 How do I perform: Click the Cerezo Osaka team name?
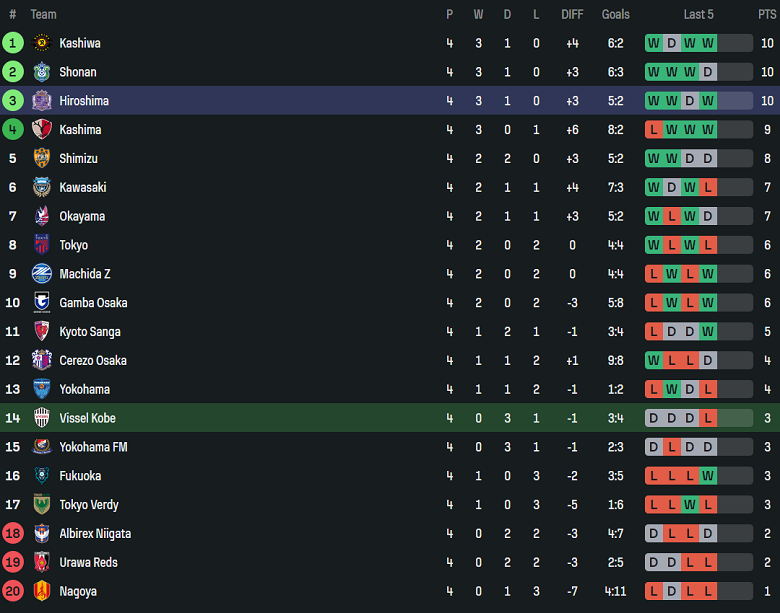pyautogui.click(x=93, y=360)
